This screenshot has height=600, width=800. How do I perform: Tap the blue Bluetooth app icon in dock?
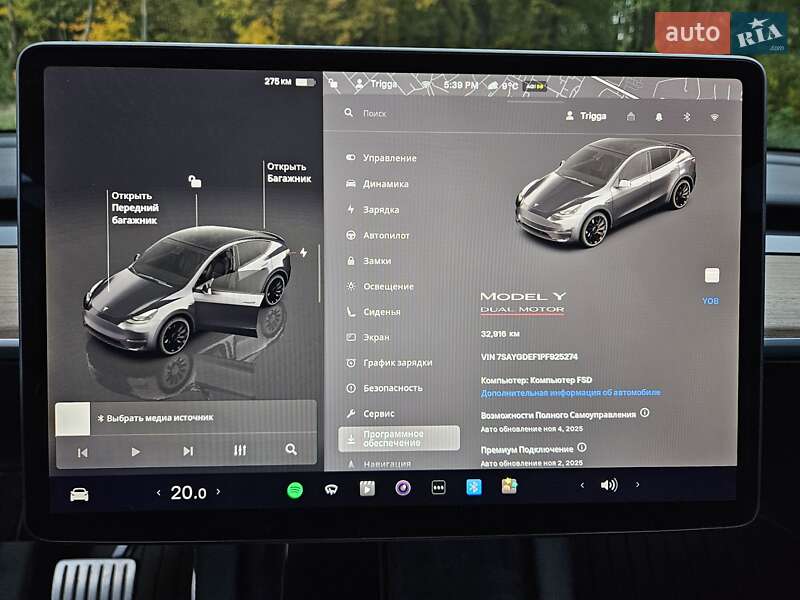click(473, 487)
